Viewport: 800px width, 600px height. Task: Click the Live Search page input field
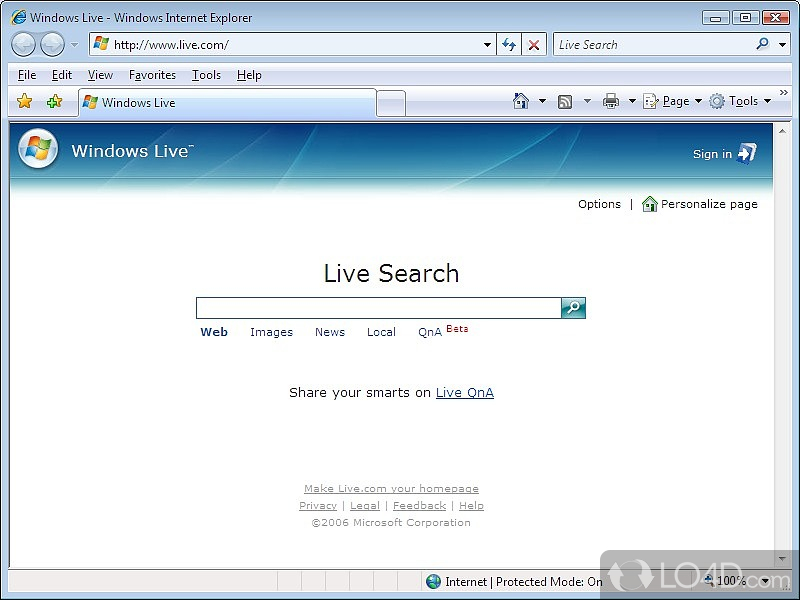[379, 308]
